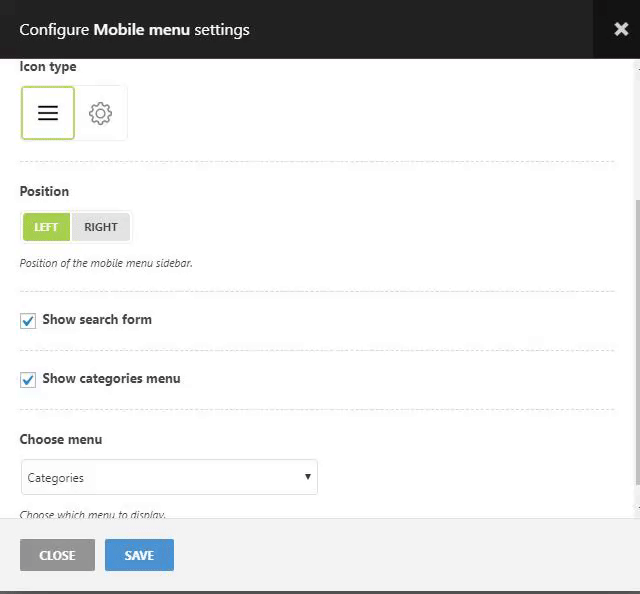Click the "Configure Mobile menu settings" title
Viewport: 640px width, 594px height.
click(x=134, y=29)
